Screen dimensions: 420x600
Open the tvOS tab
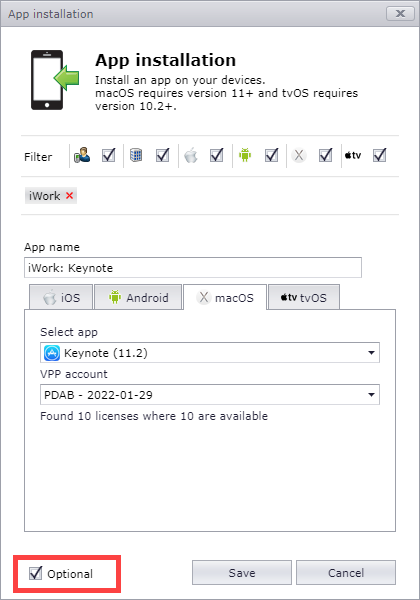(304, 297)
